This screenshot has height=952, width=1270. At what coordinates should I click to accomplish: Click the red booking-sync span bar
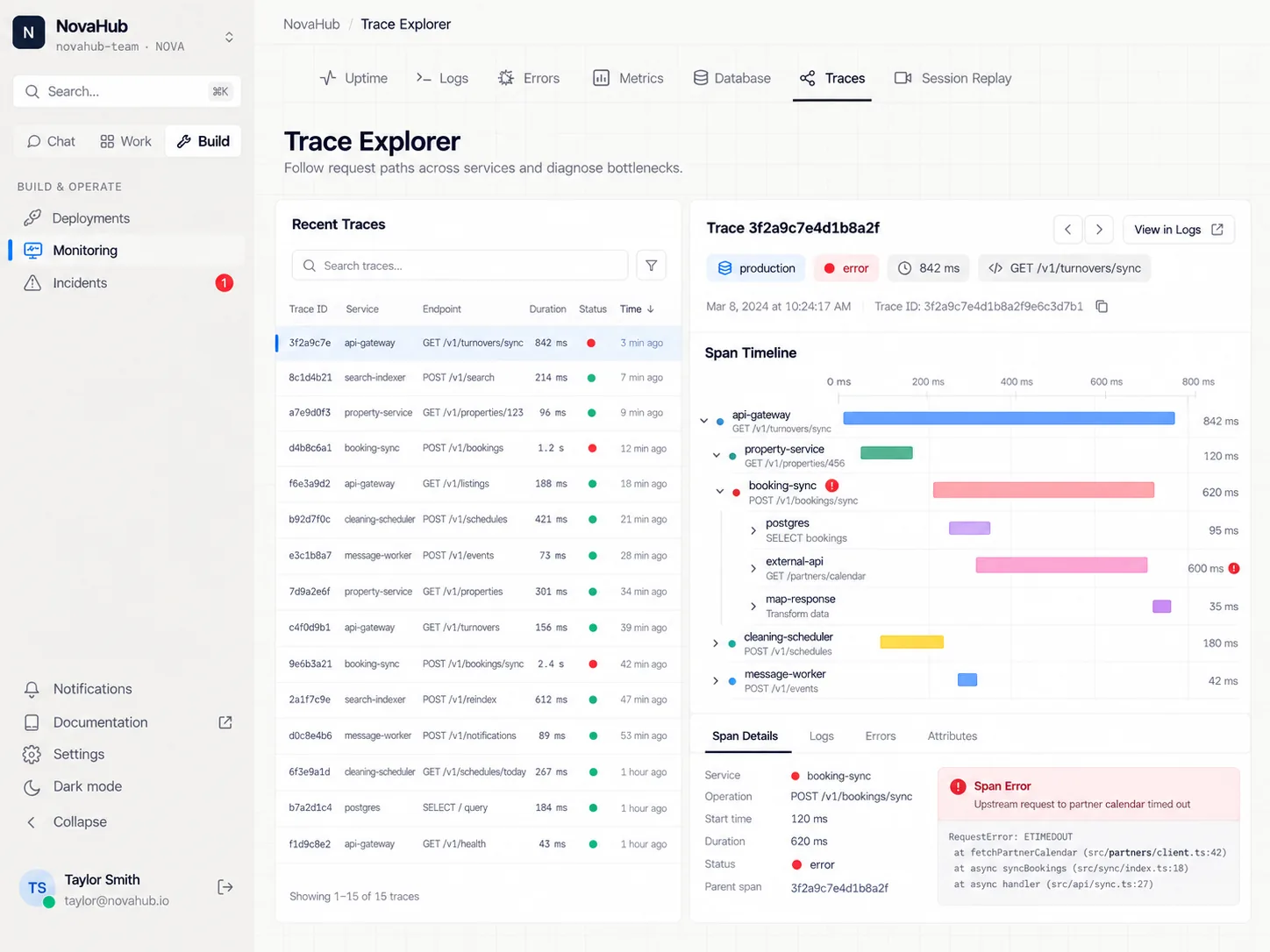click(1044, 490)
